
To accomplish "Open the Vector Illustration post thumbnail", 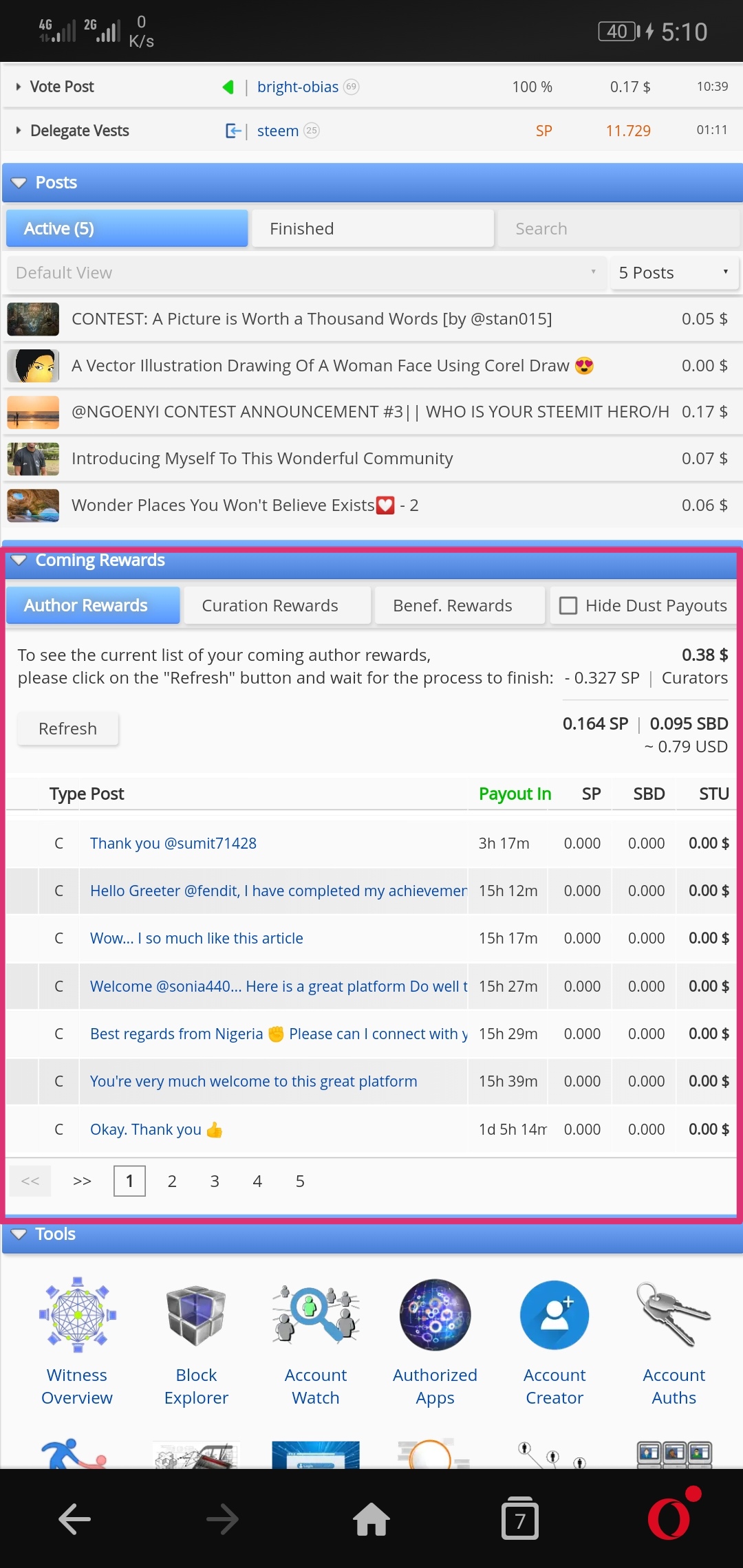I will [33, 366].
